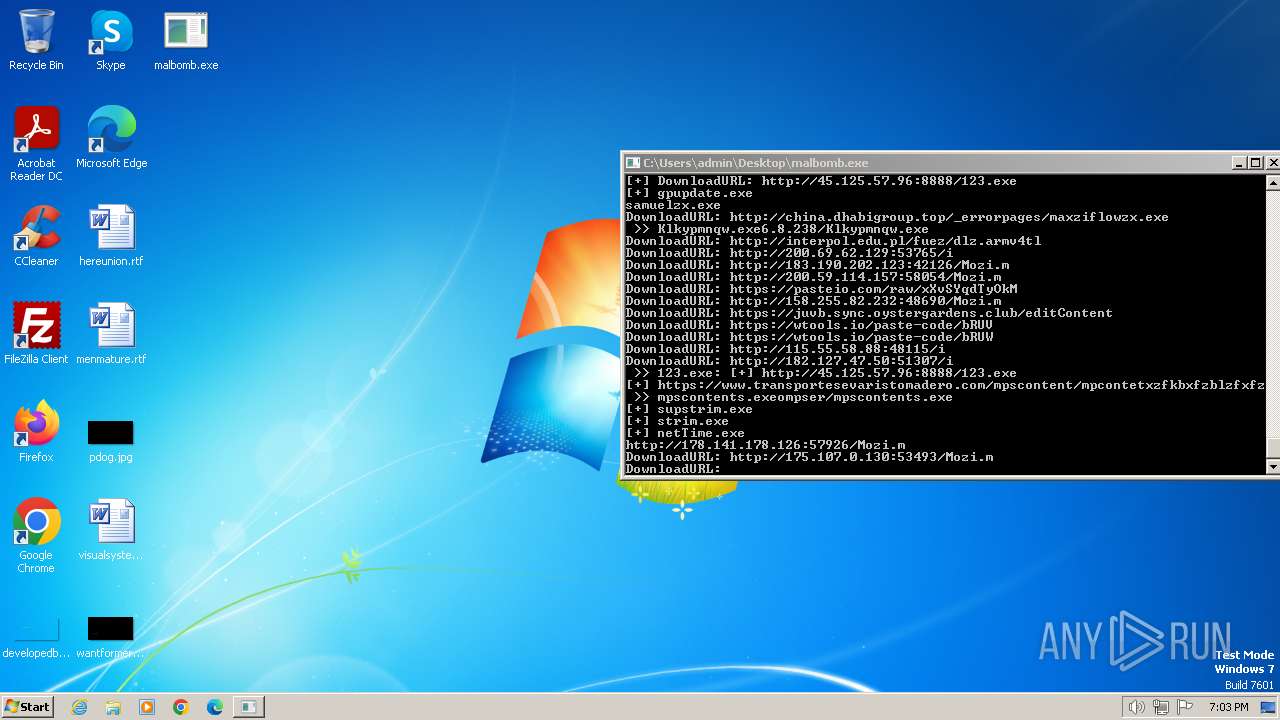1280x720 pixels.
Task: Click the 158.255.82.232 Mozi.m line
Action: (813, 301)
